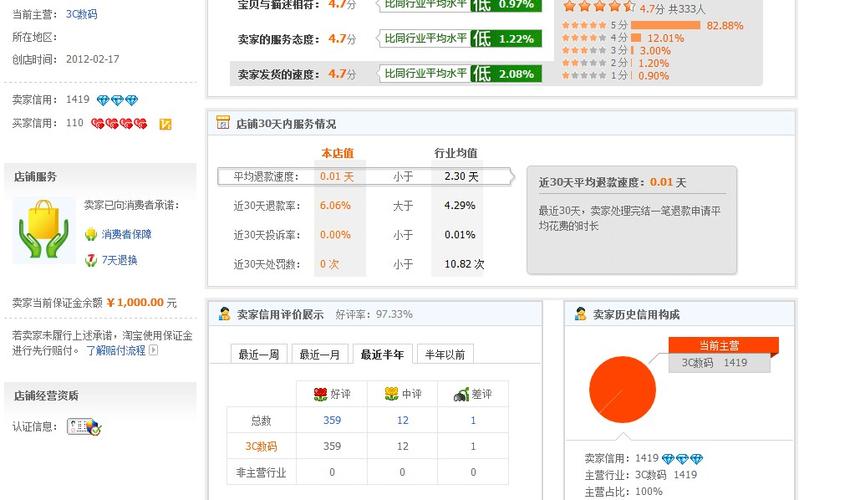Switch to the 最近一月 tab
Screen dimensions: 855x500
(320, 354)
